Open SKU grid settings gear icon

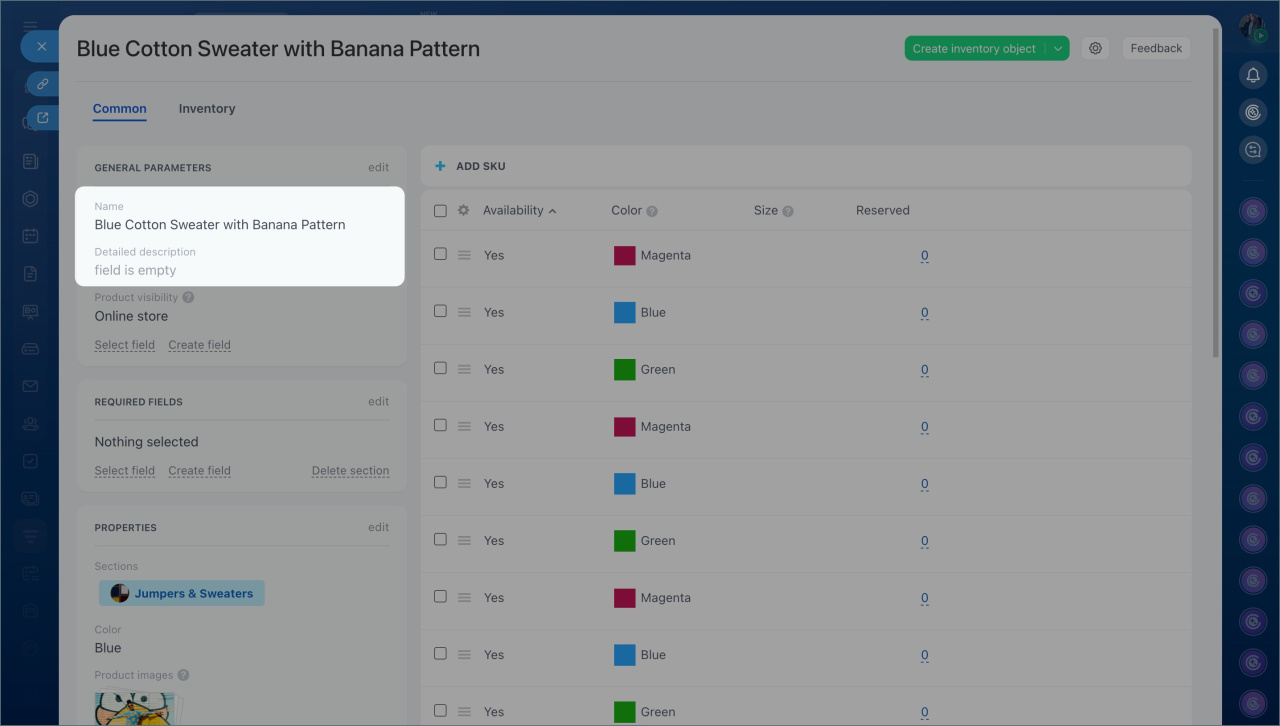463,211
